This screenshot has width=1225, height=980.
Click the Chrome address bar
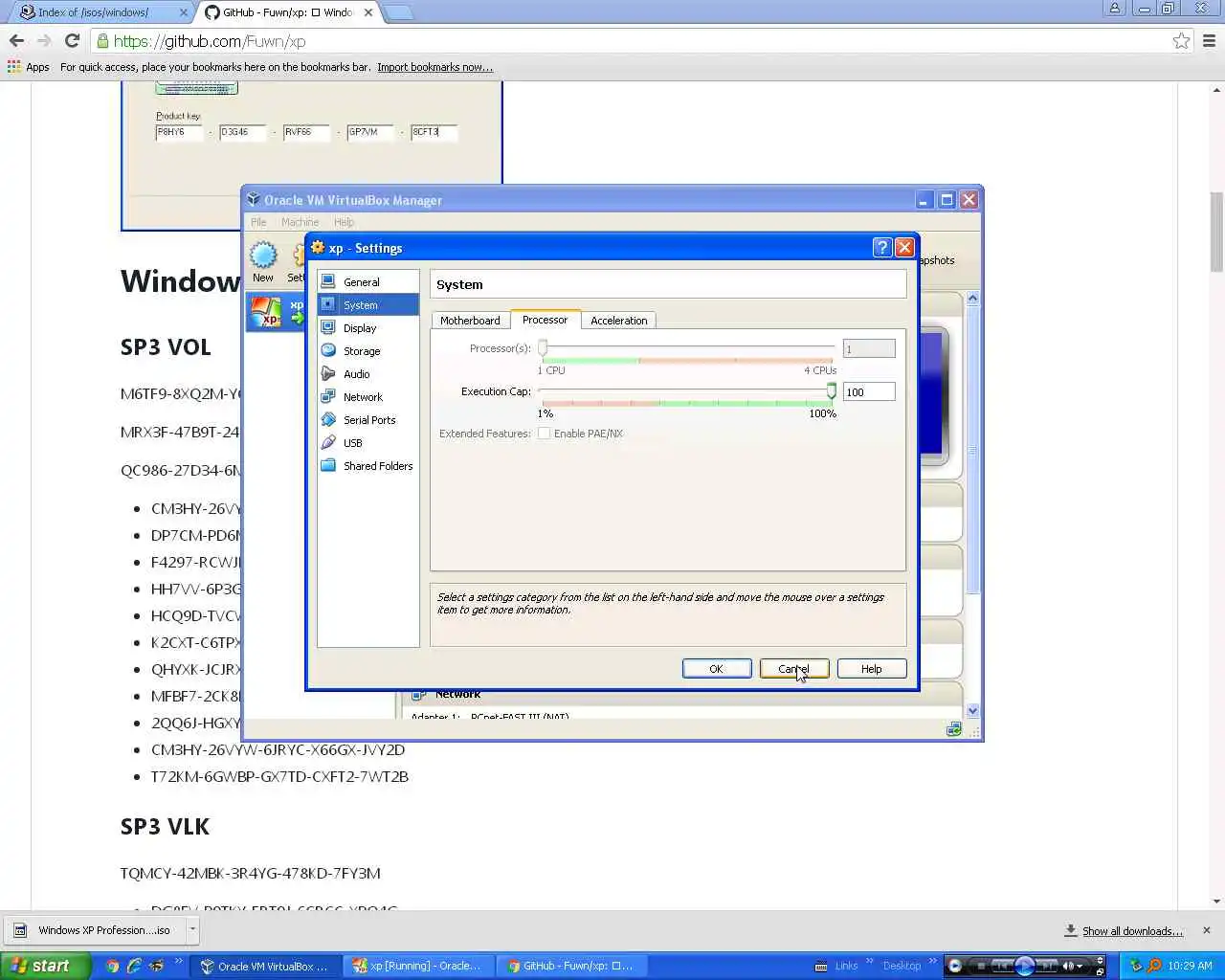click(x=632, y=41)
